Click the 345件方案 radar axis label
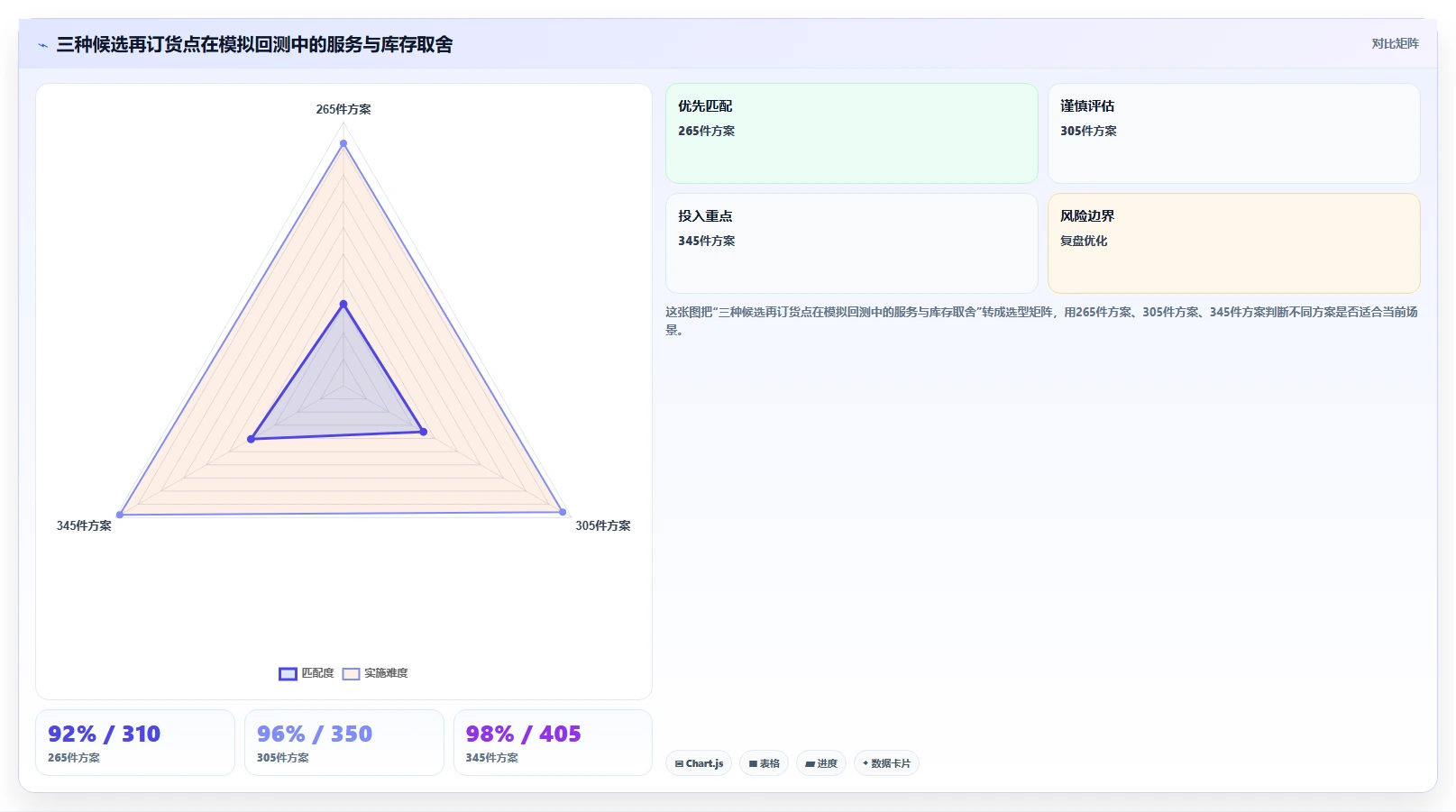 click(x=84, y=525)
